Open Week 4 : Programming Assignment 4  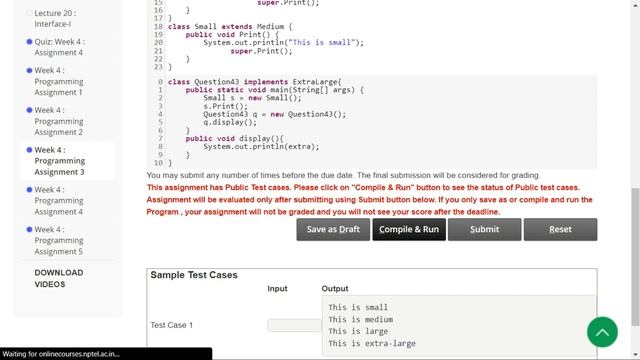click(59, 200)
